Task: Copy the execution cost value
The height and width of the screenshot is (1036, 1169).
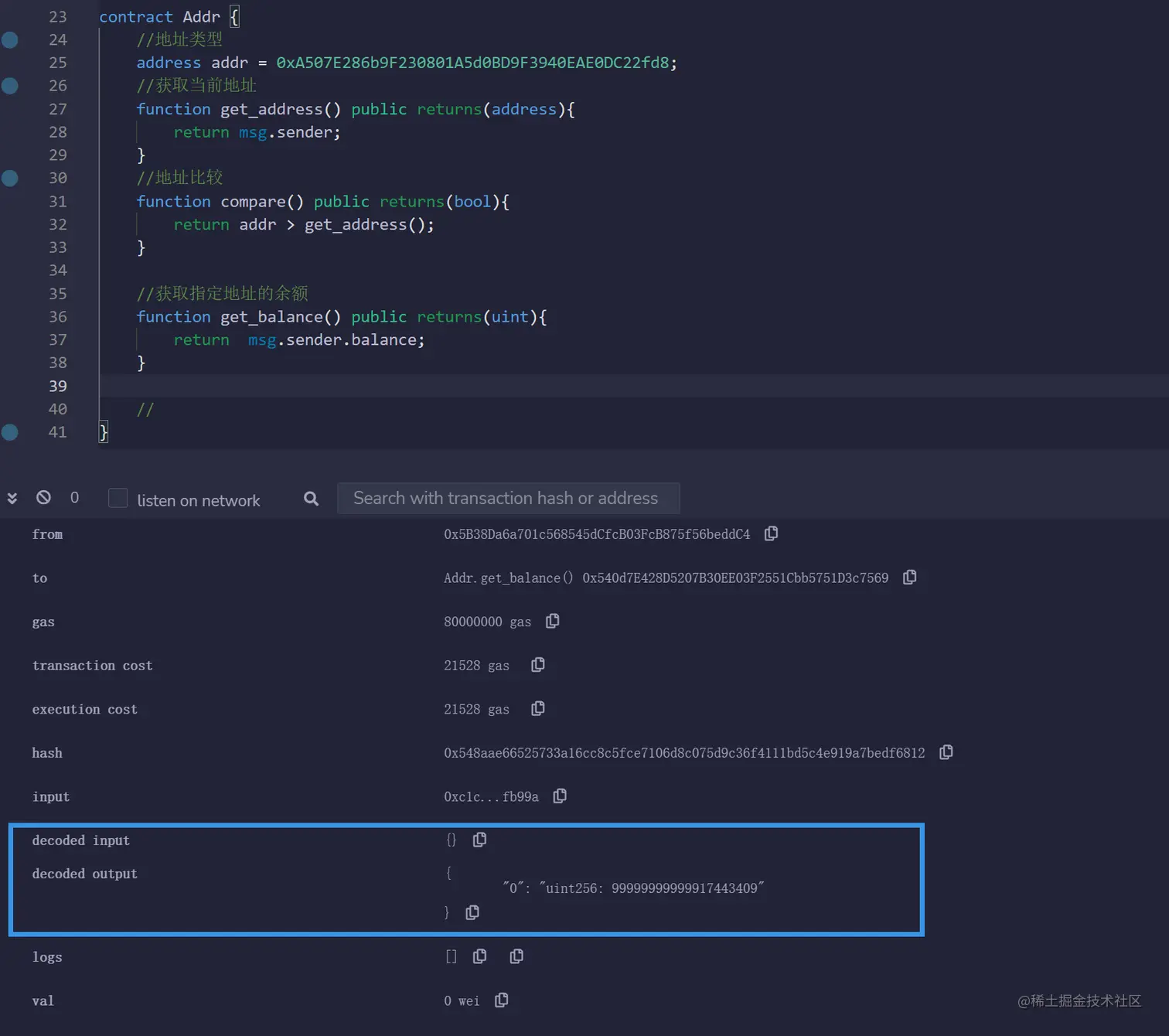Action: [538, 708]
